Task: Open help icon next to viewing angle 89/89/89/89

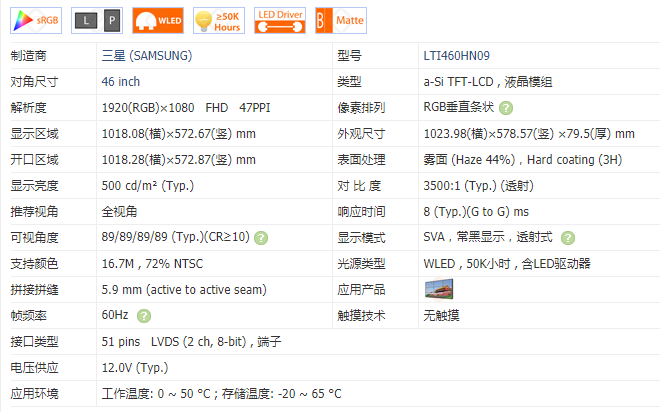Action: [261, 238]
